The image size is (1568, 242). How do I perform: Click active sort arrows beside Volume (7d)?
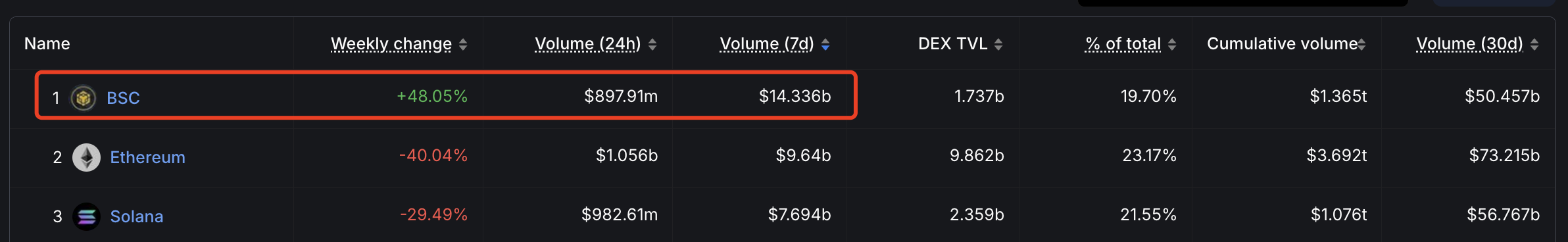pos(825,44)
